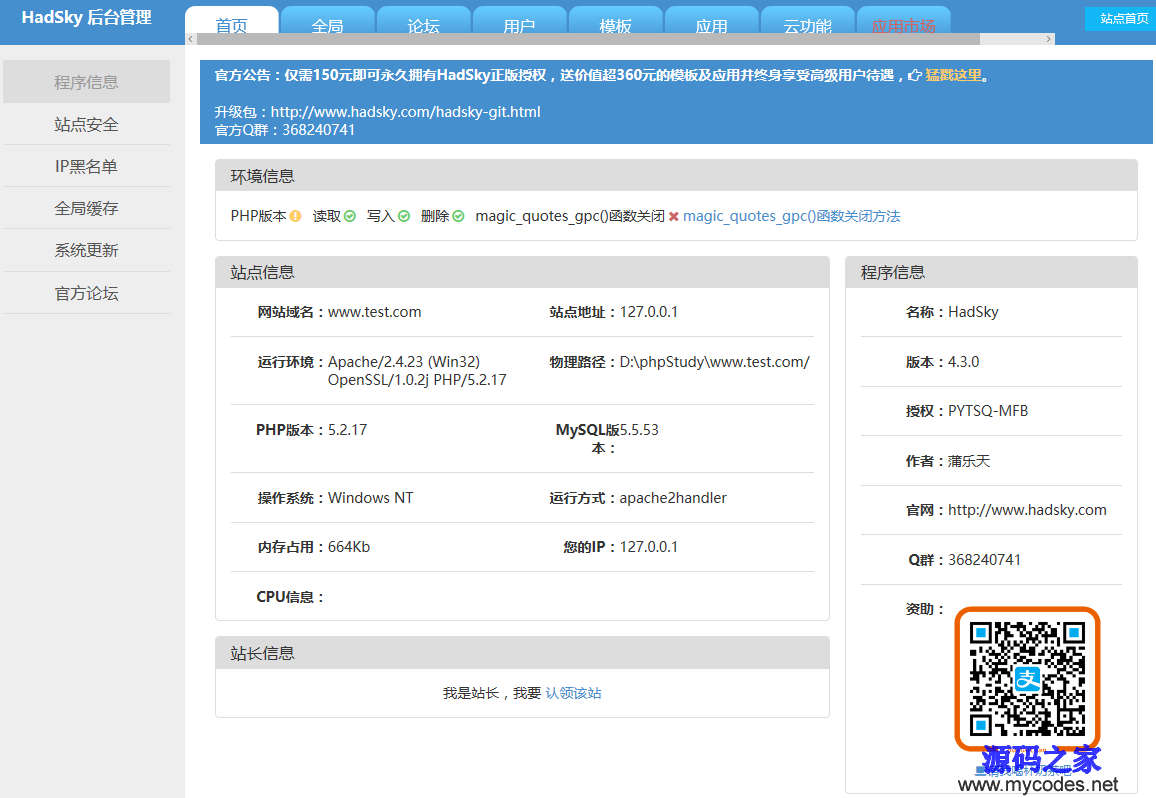Click the CPU信息 label

point(290,597)
